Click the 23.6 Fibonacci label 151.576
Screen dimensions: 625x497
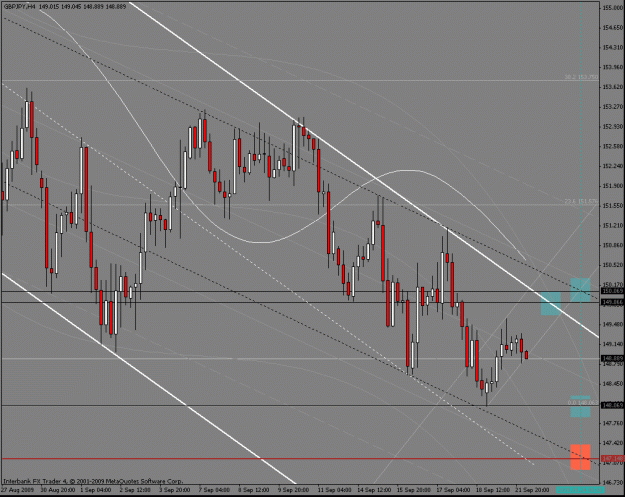pos(581,202)
